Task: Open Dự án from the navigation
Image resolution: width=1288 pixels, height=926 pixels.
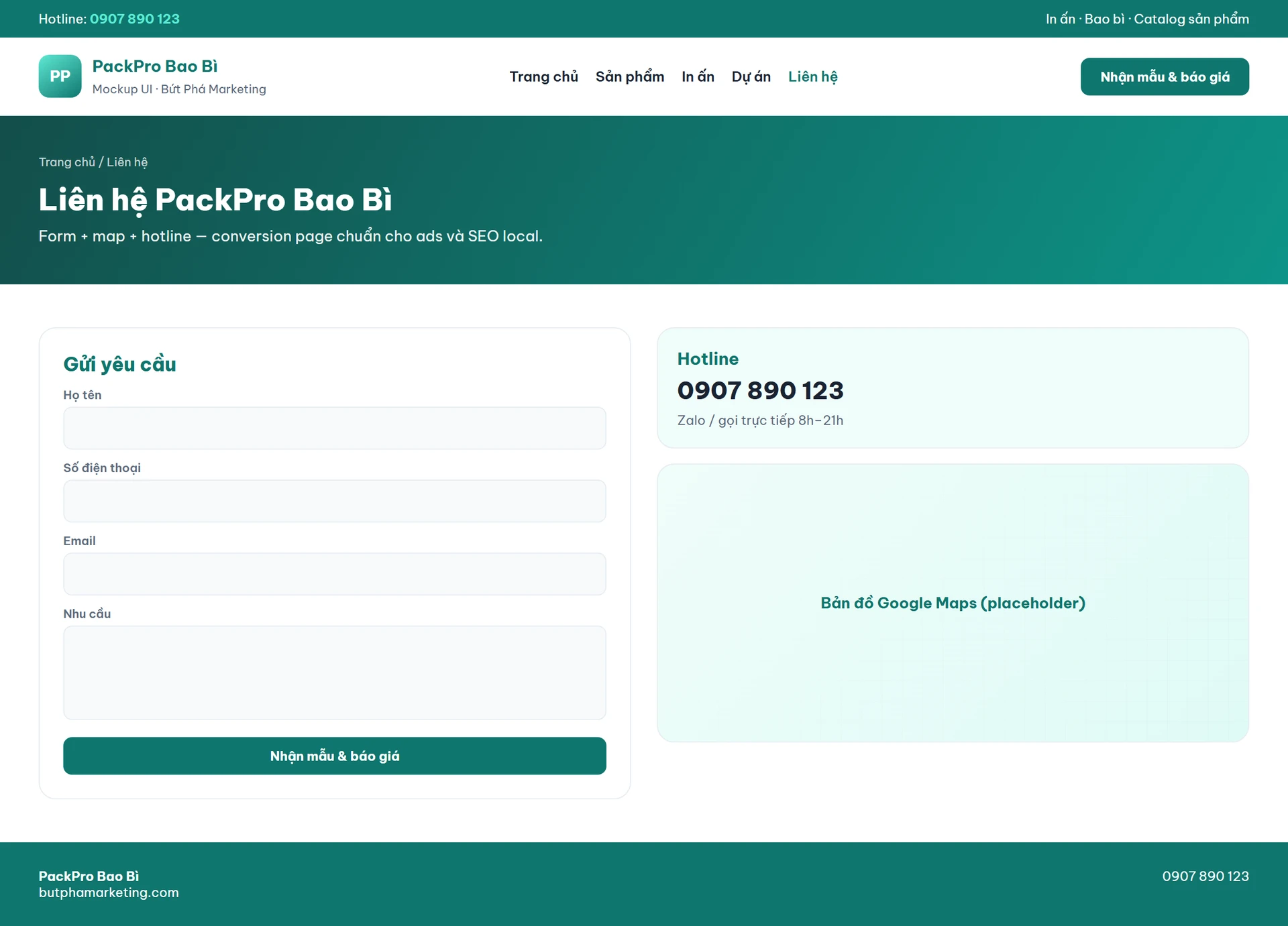Action: pos(751,76)
